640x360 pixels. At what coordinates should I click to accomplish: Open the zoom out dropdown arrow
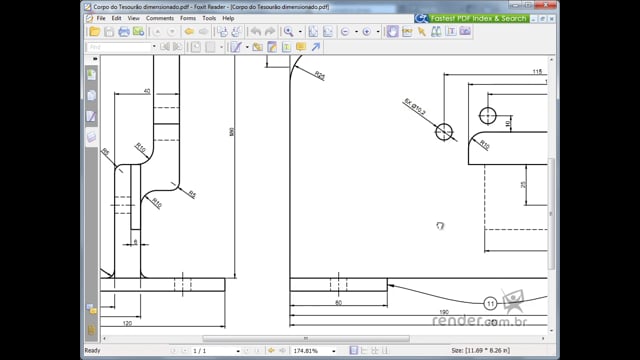(356, 32)
